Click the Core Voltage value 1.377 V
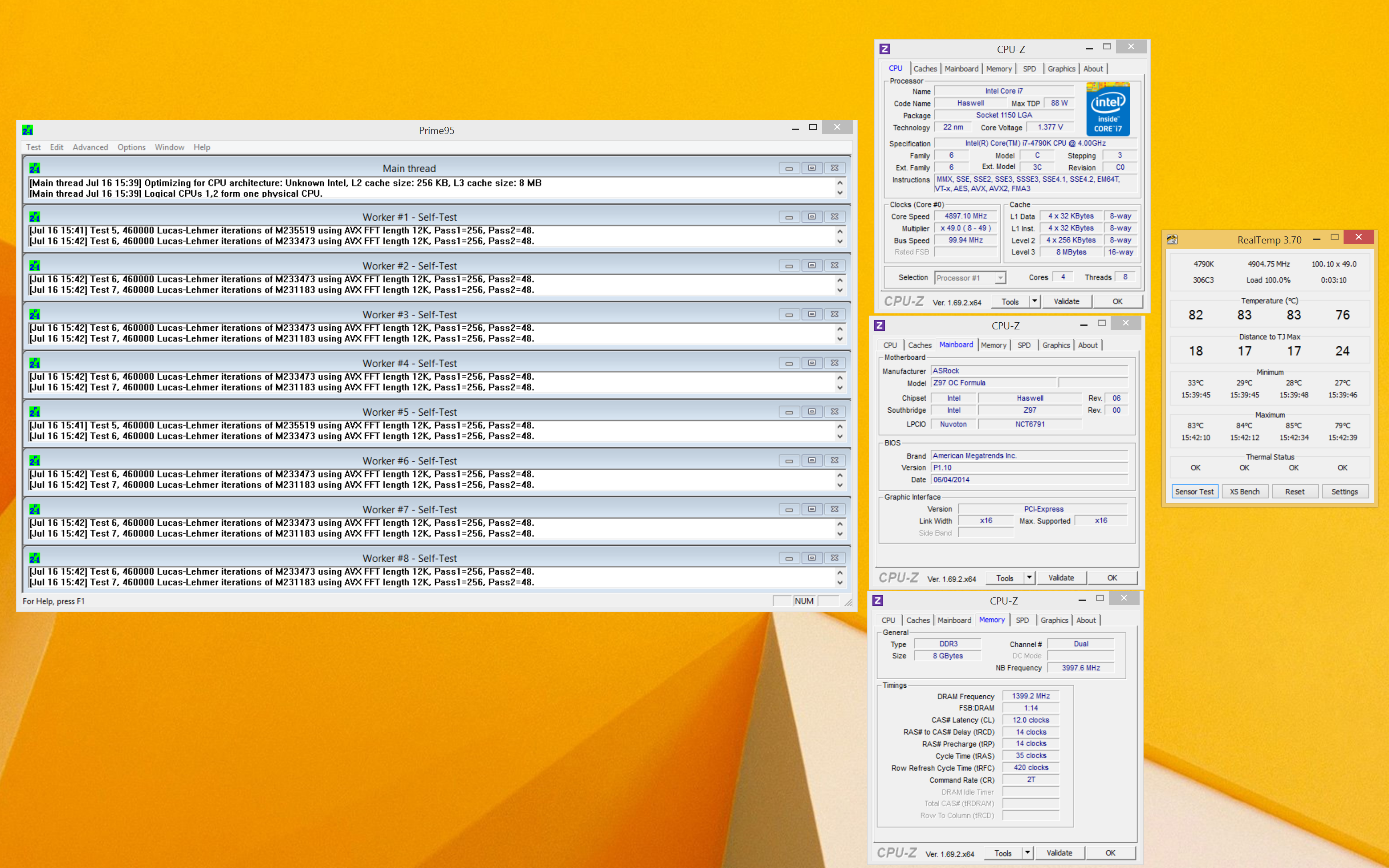The image size is (1389, 868). point(1050,127)
